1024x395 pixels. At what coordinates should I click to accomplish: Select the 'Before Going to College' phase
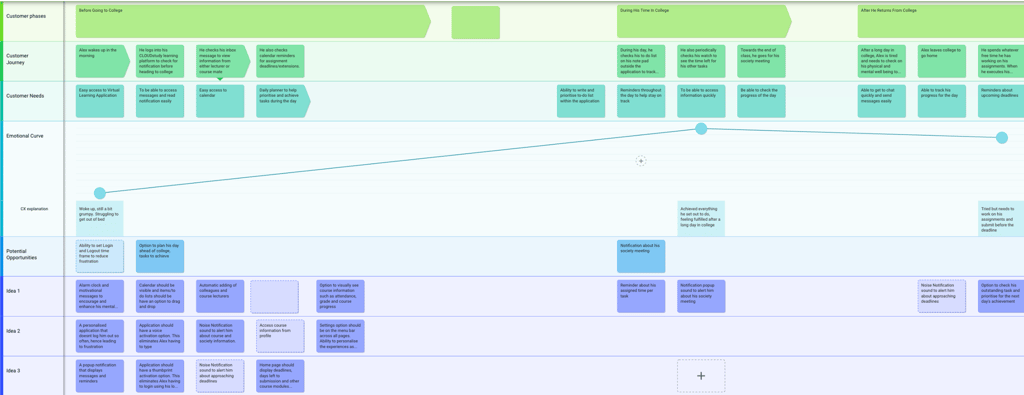click(x=253, y=22)
